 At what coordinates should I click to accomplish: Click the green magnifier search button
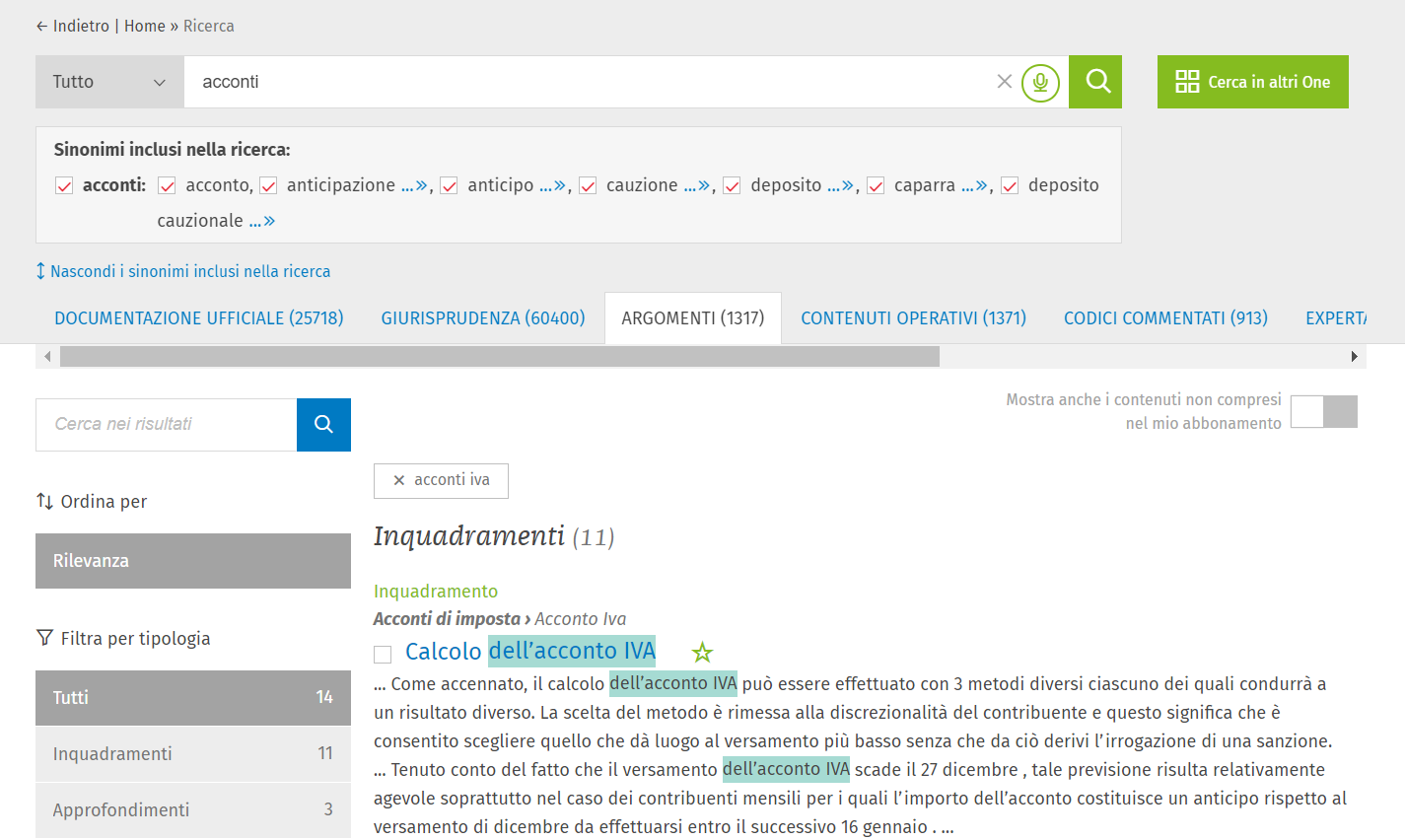point(1095,82)
